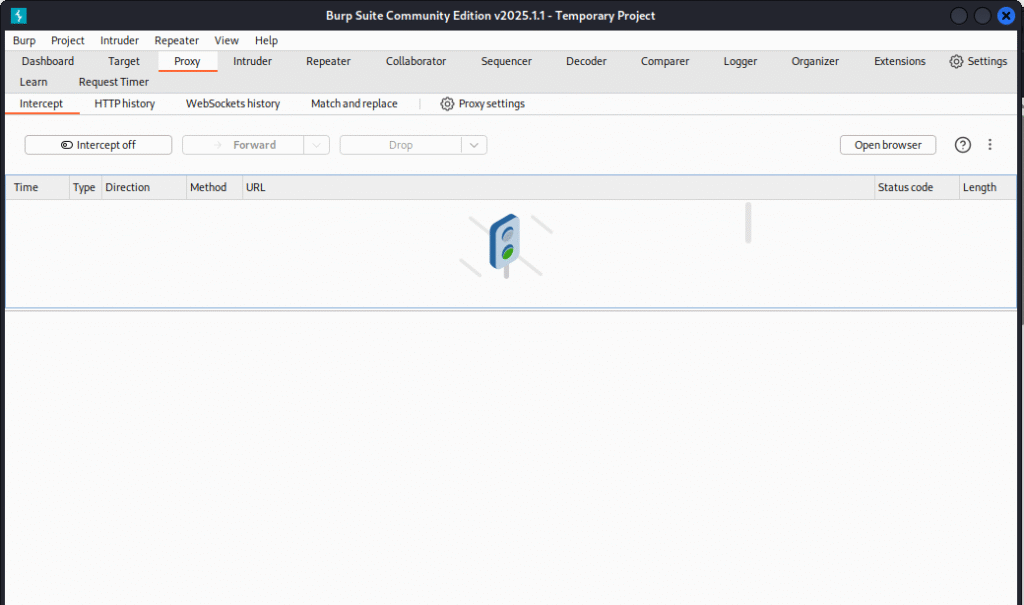1024x605 pixels.
Task: Expand the Drop dropdown arrow
Action: point(474,145)
